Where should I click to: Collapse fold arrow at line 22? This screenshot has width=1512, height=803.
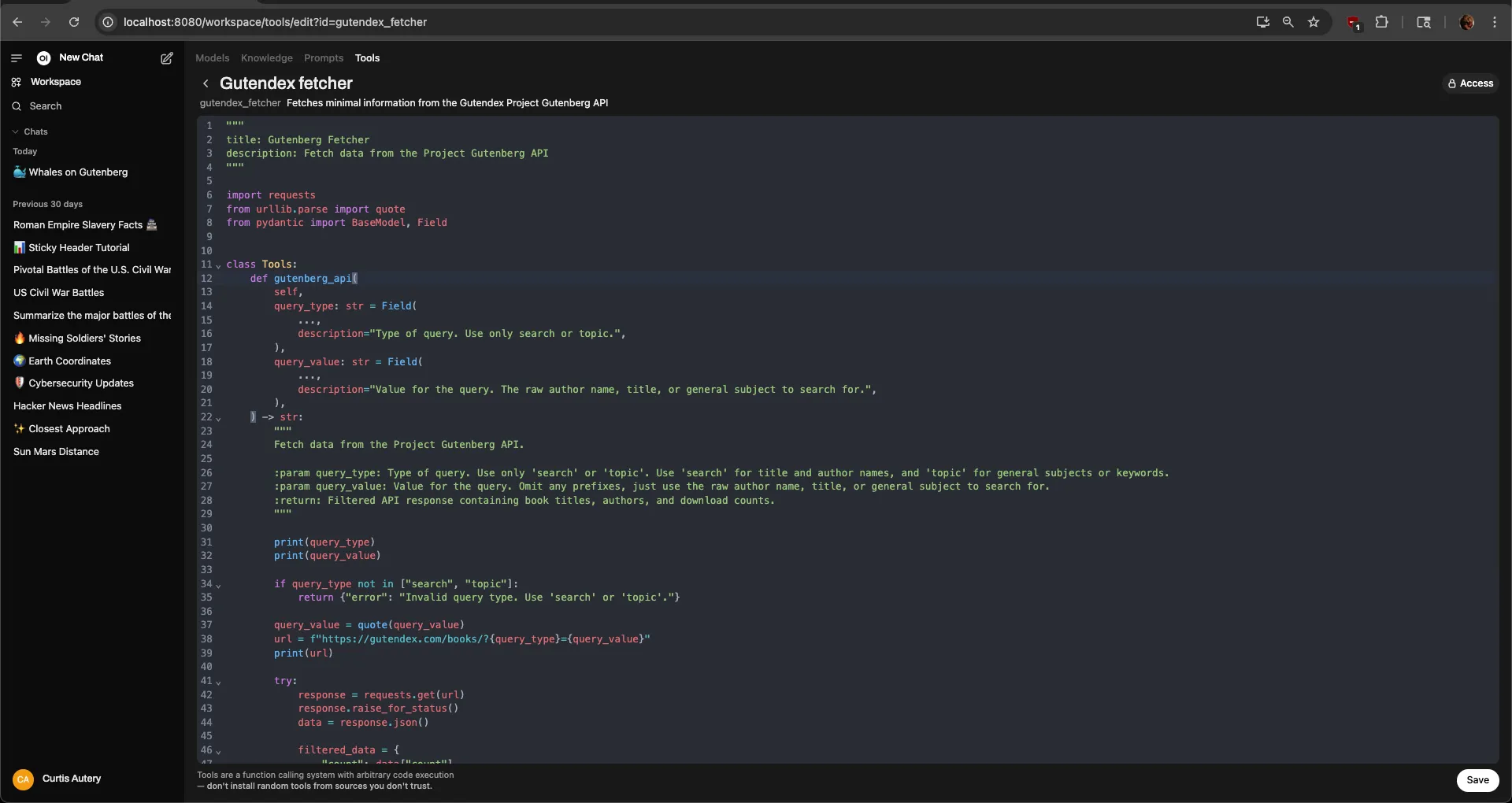point(218,418)
